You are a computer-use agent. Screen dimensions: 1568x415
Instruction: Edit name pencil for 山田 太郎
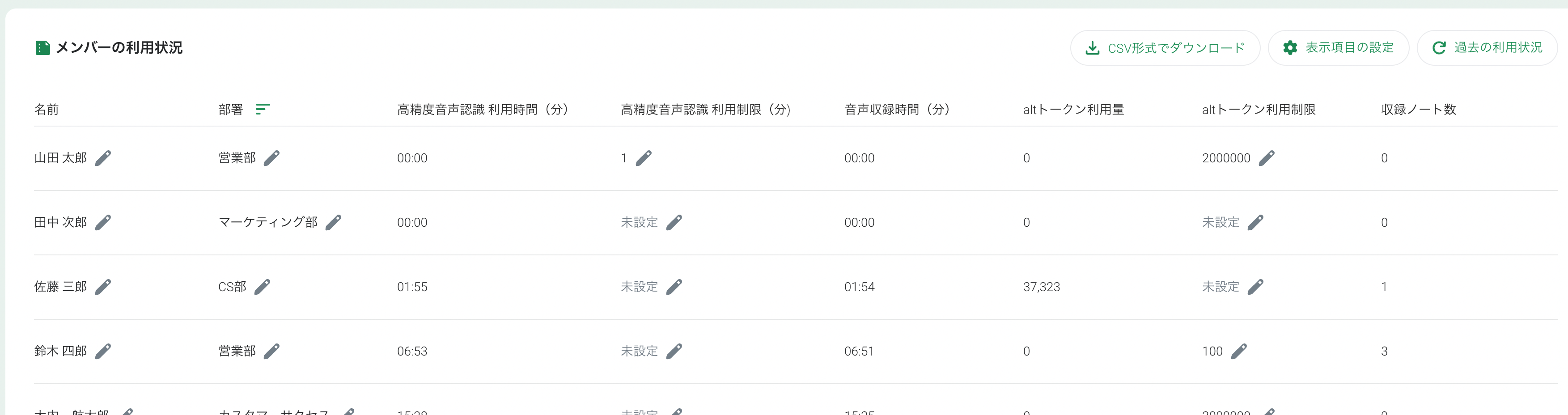pos(103,158)
